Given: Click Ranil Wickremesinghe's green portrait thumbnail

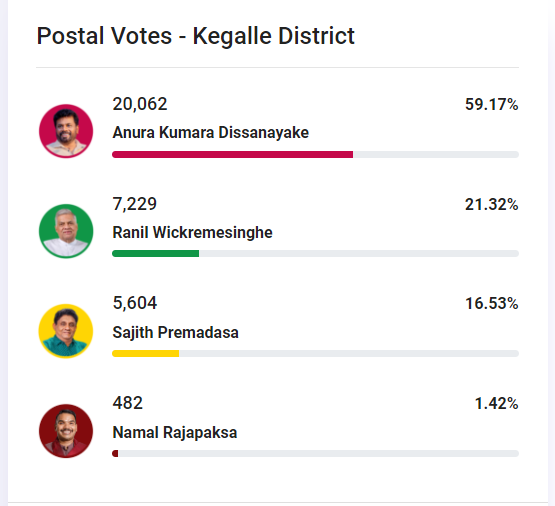Looking at the screenshot, I should pyautogui.click(x=66, y=231).
